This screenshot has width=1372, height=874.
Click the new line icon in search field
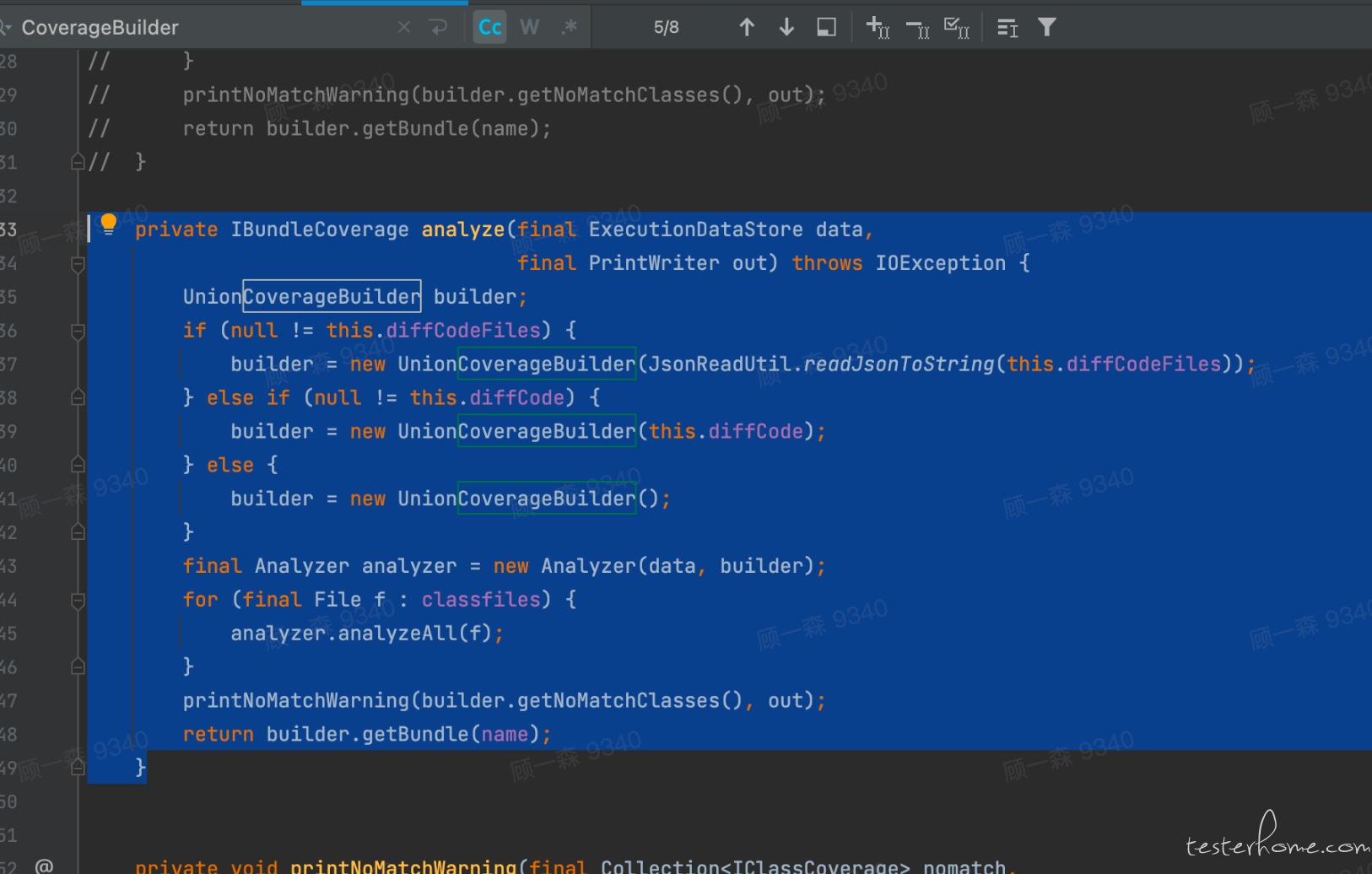(x=439, y=28)
